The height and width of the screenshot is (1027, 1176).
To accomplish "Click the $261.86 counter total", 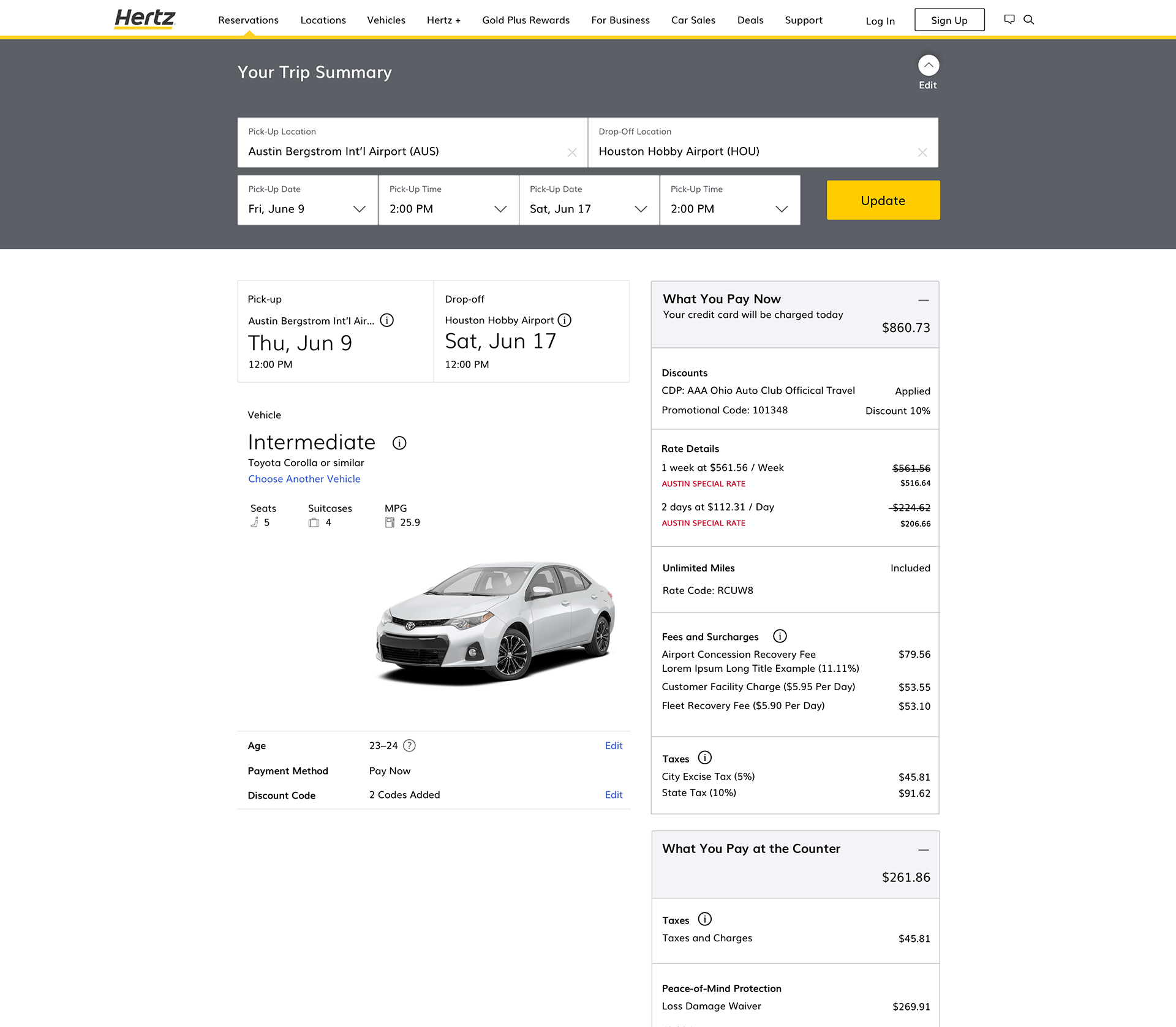I will click(x=906, y=877).
